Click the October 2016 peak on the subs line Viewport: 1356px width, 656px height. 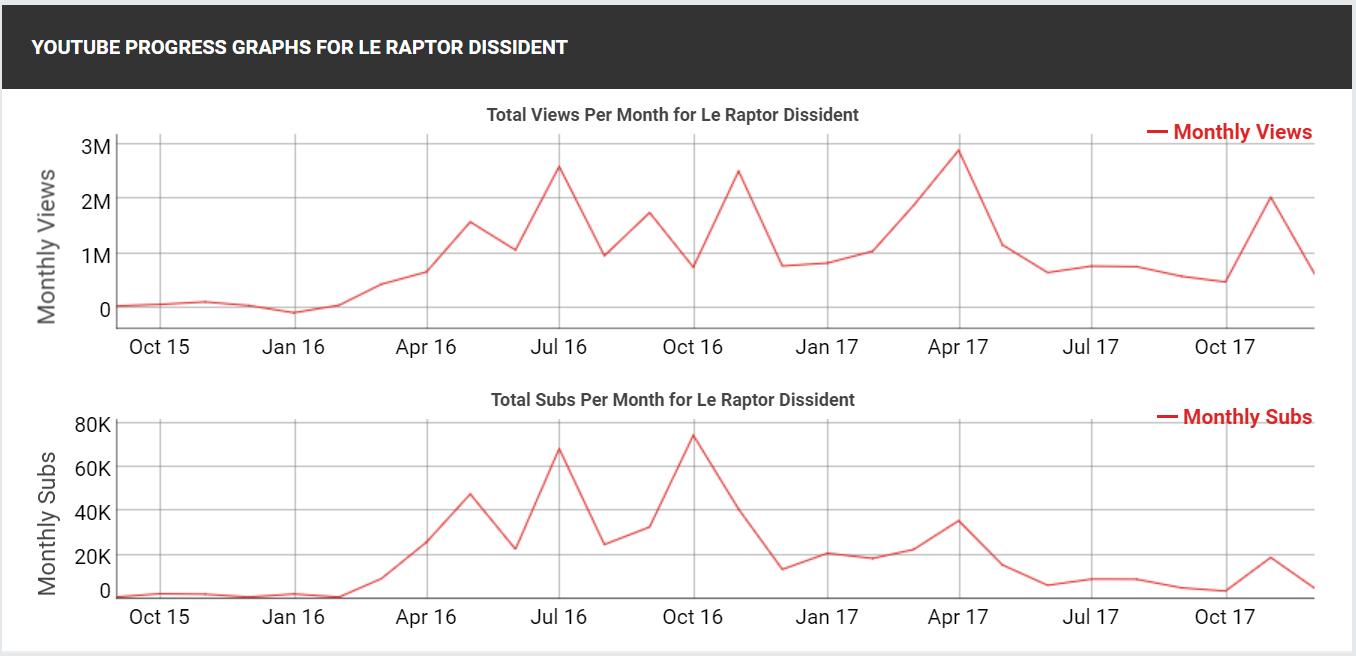tap(693, 434)
